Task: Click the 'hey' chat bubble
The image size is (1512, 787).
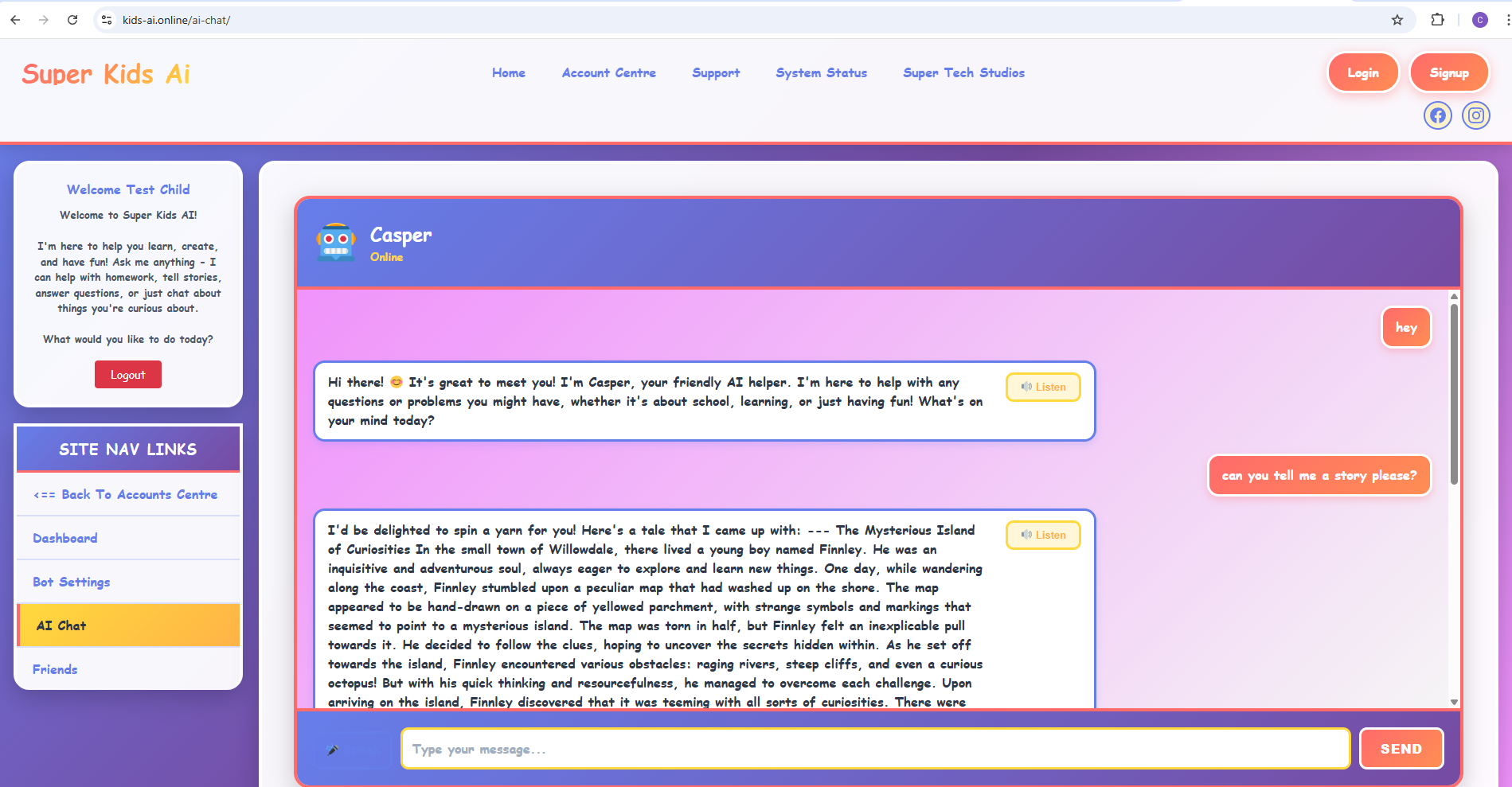Action: point(1406,327)
